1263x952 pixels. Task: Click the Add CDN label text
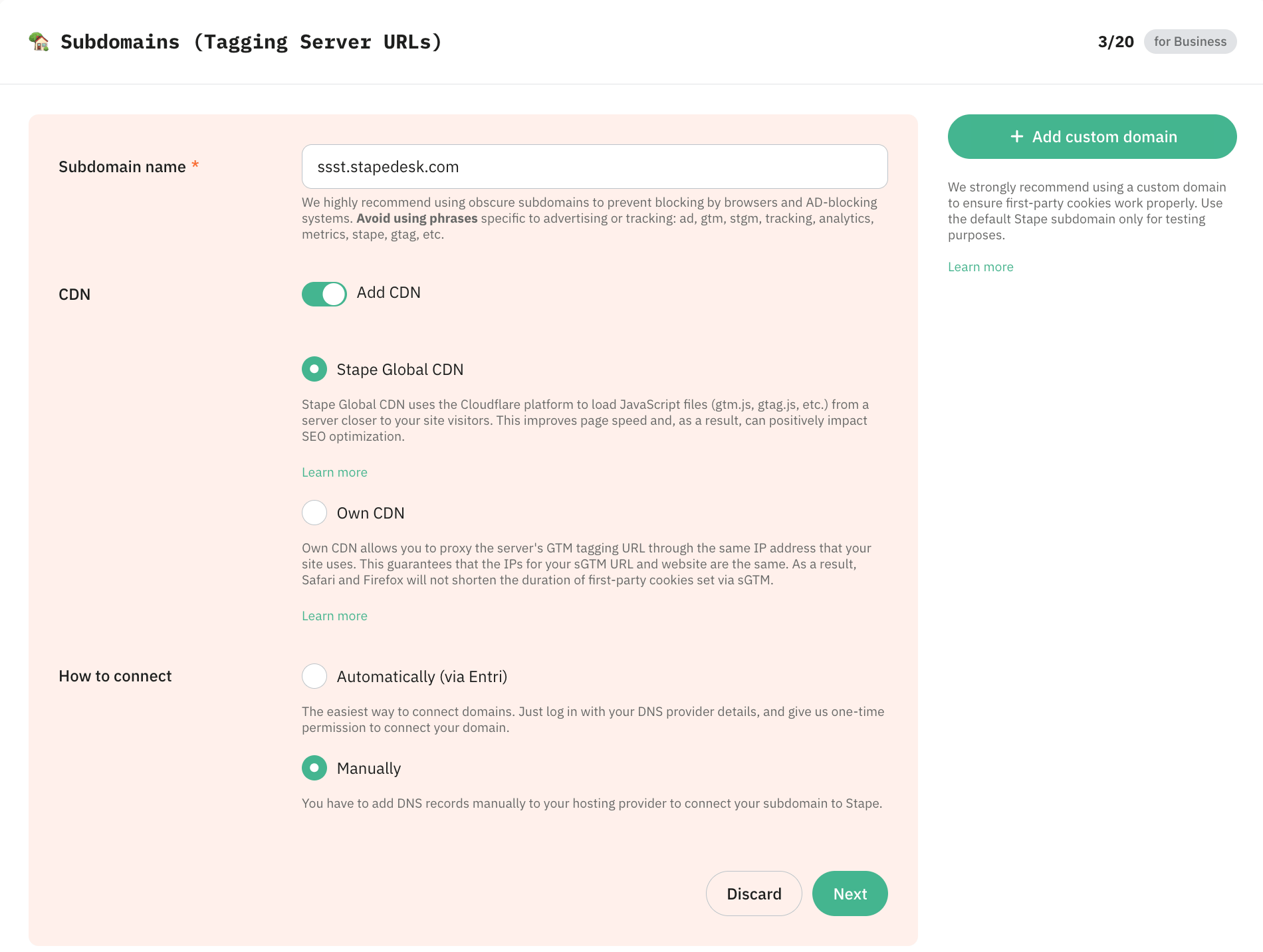coord(389,293)
